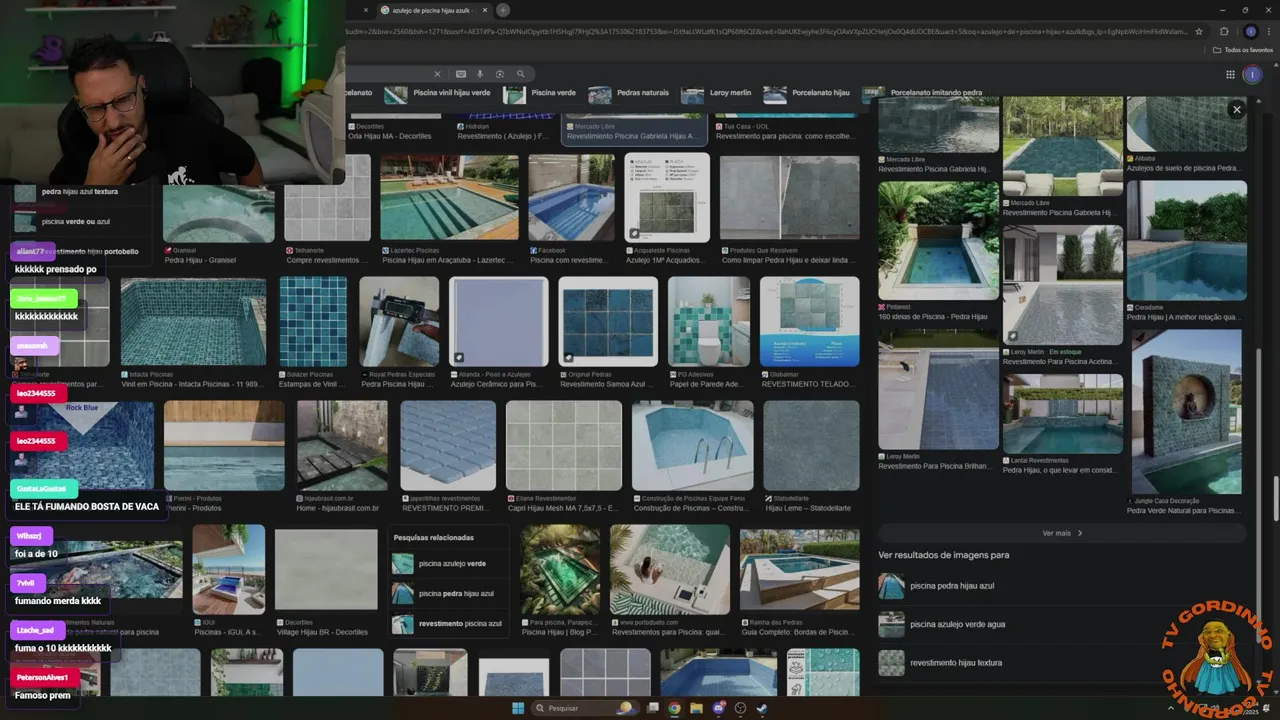
Task: Click the taskbar Pesquisar search box
Action: [587, 708]
